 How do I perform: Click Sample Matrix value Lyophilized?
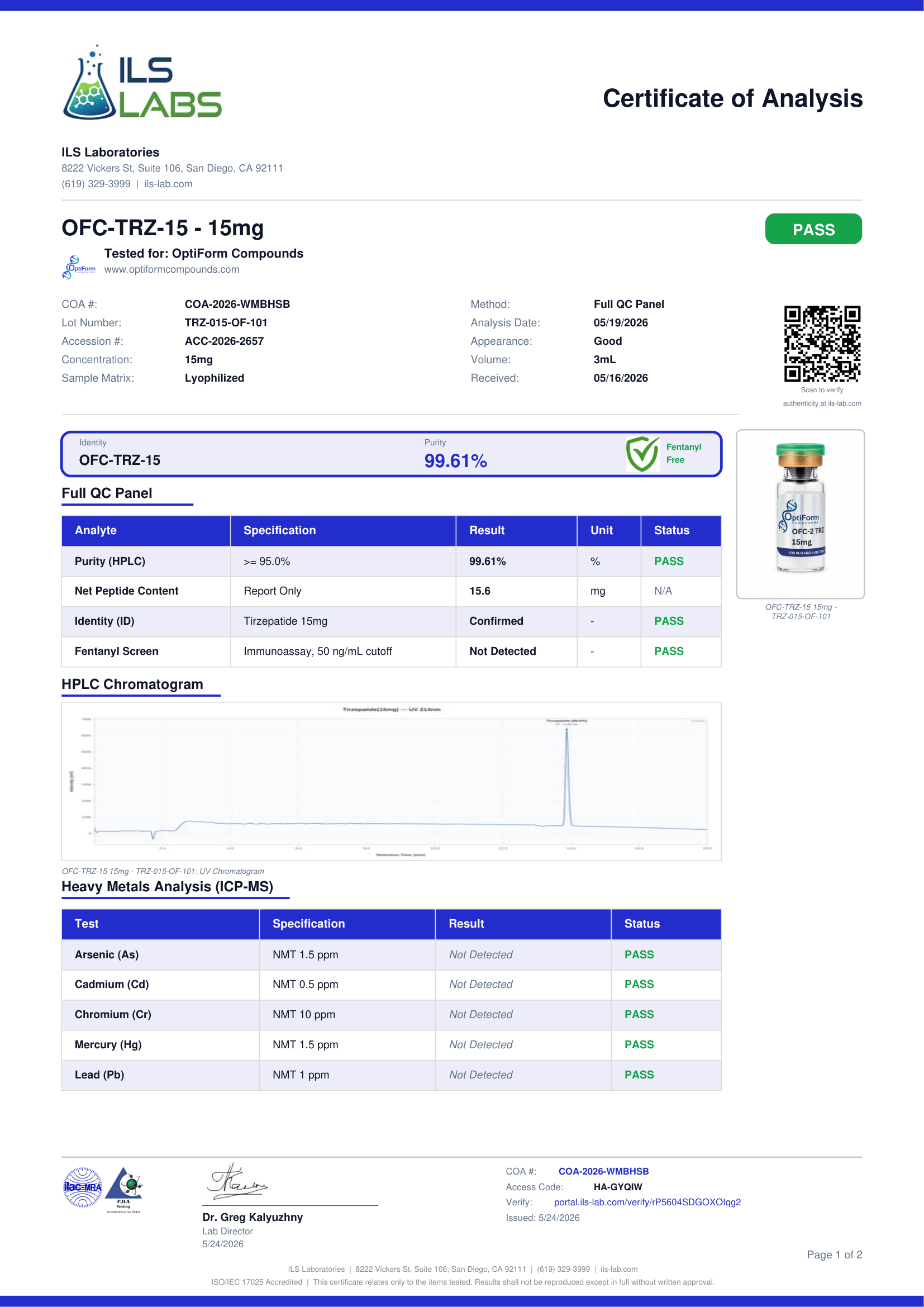[x=215, y=378]
